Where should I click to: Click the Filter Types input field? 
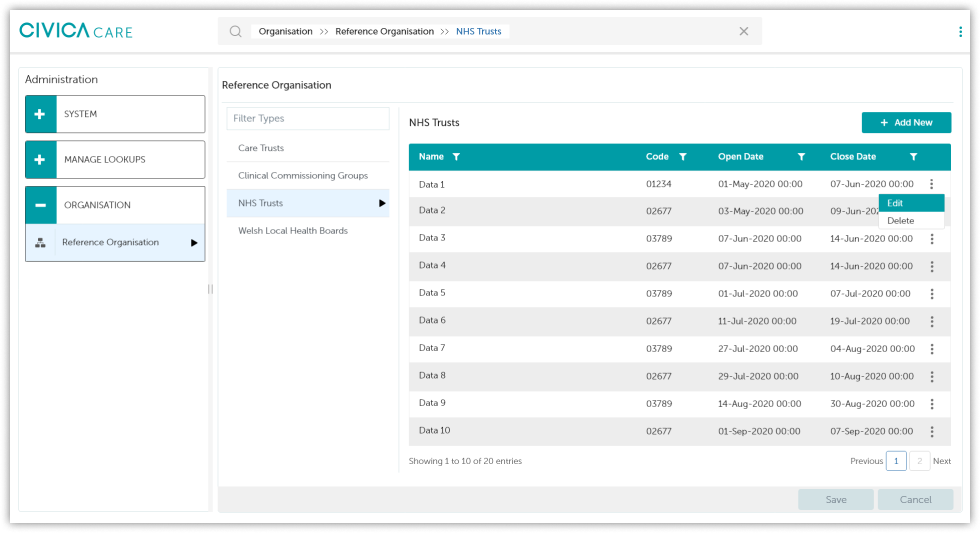[308, 118]
